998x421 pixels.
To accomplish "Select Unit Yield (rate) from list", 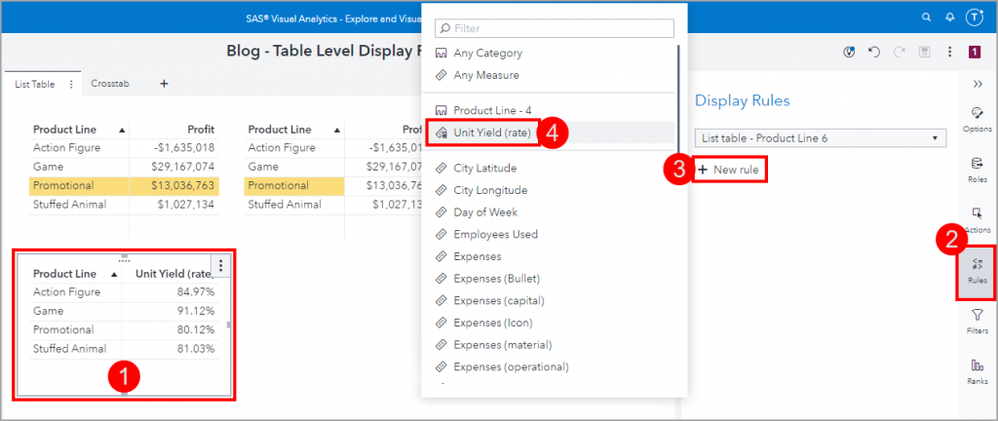I will click(x=490, y=132).
